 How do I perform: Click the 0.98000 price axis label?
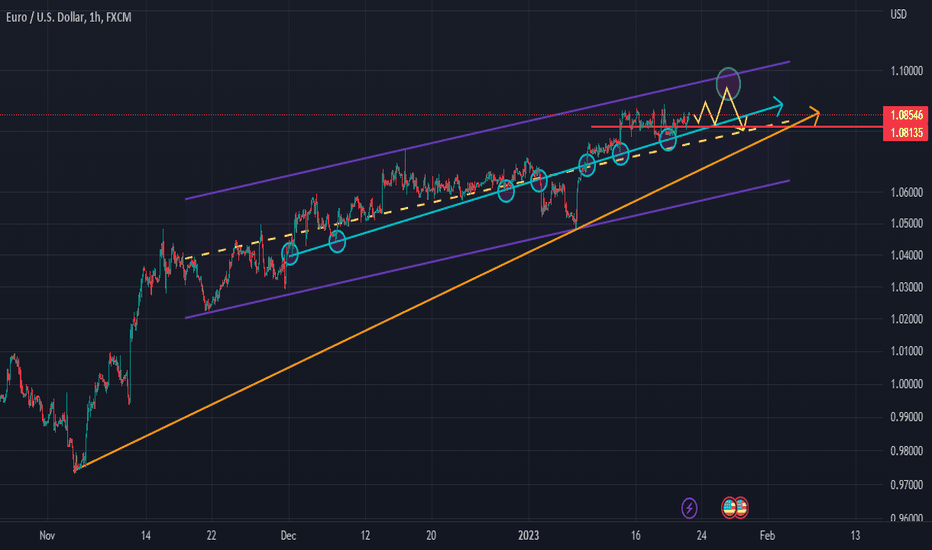point(906,451)
